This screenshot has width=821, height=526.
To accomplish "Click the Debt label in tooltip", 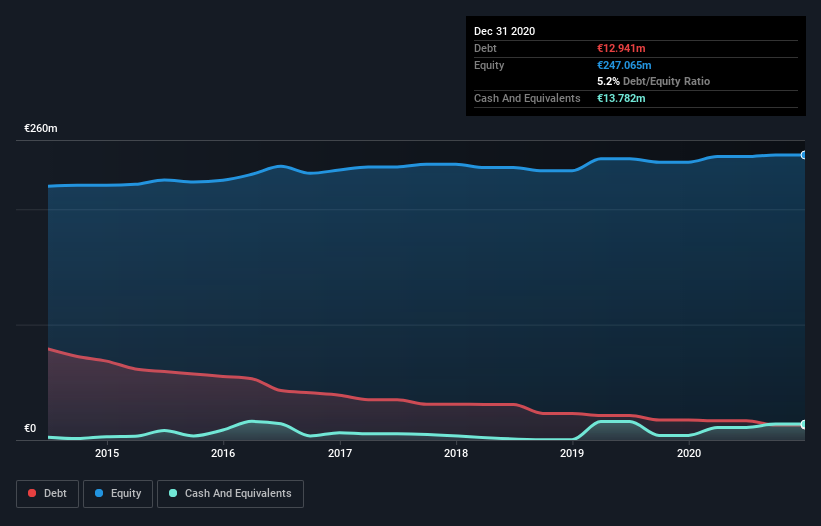I will 485,48.
